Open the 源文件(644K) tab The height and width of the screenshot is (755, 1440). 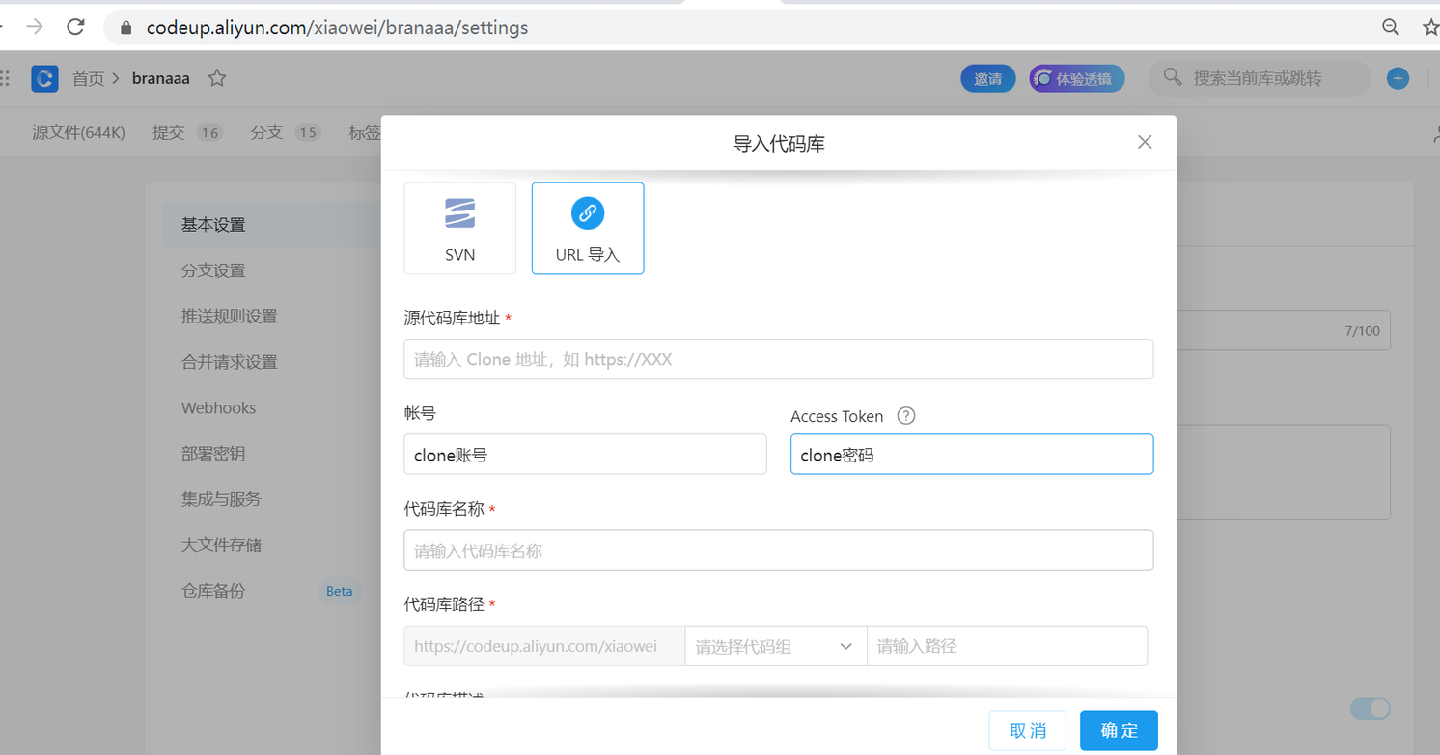79,132
